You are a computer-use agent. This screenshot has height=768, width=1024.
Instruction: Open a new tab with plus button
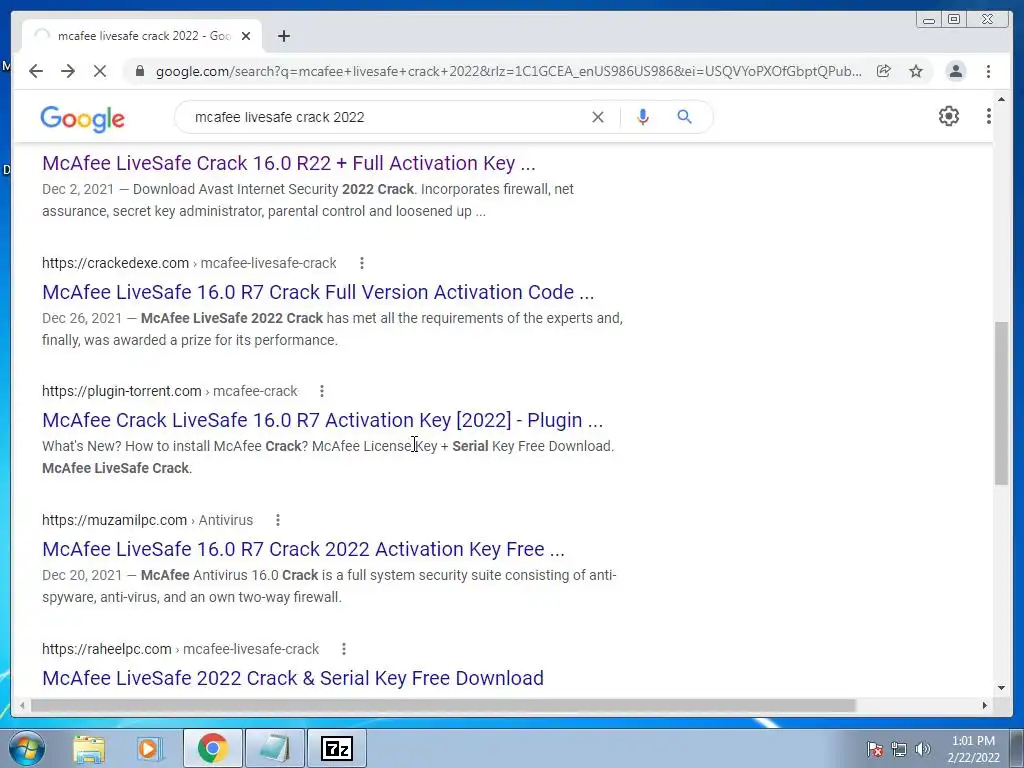click(x=283, y=36)
